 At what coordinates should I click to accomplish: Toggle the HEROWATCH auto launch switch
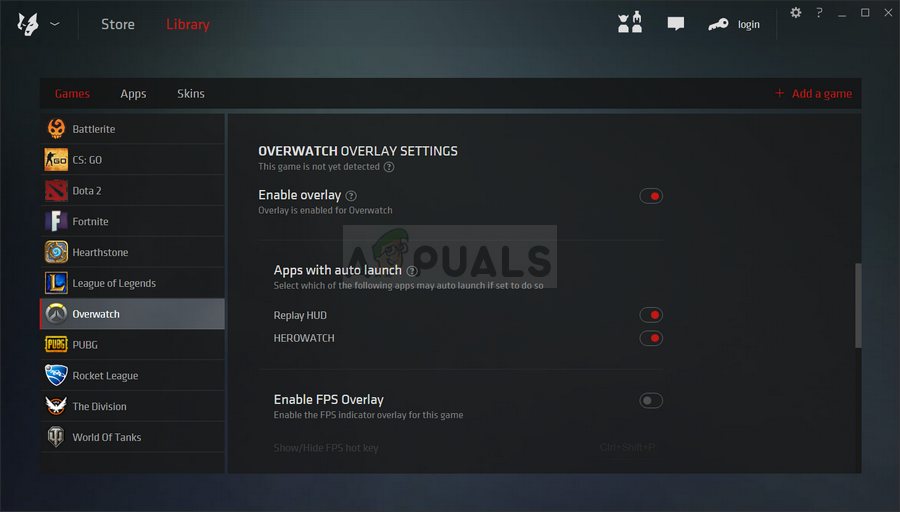coord(651,338)
